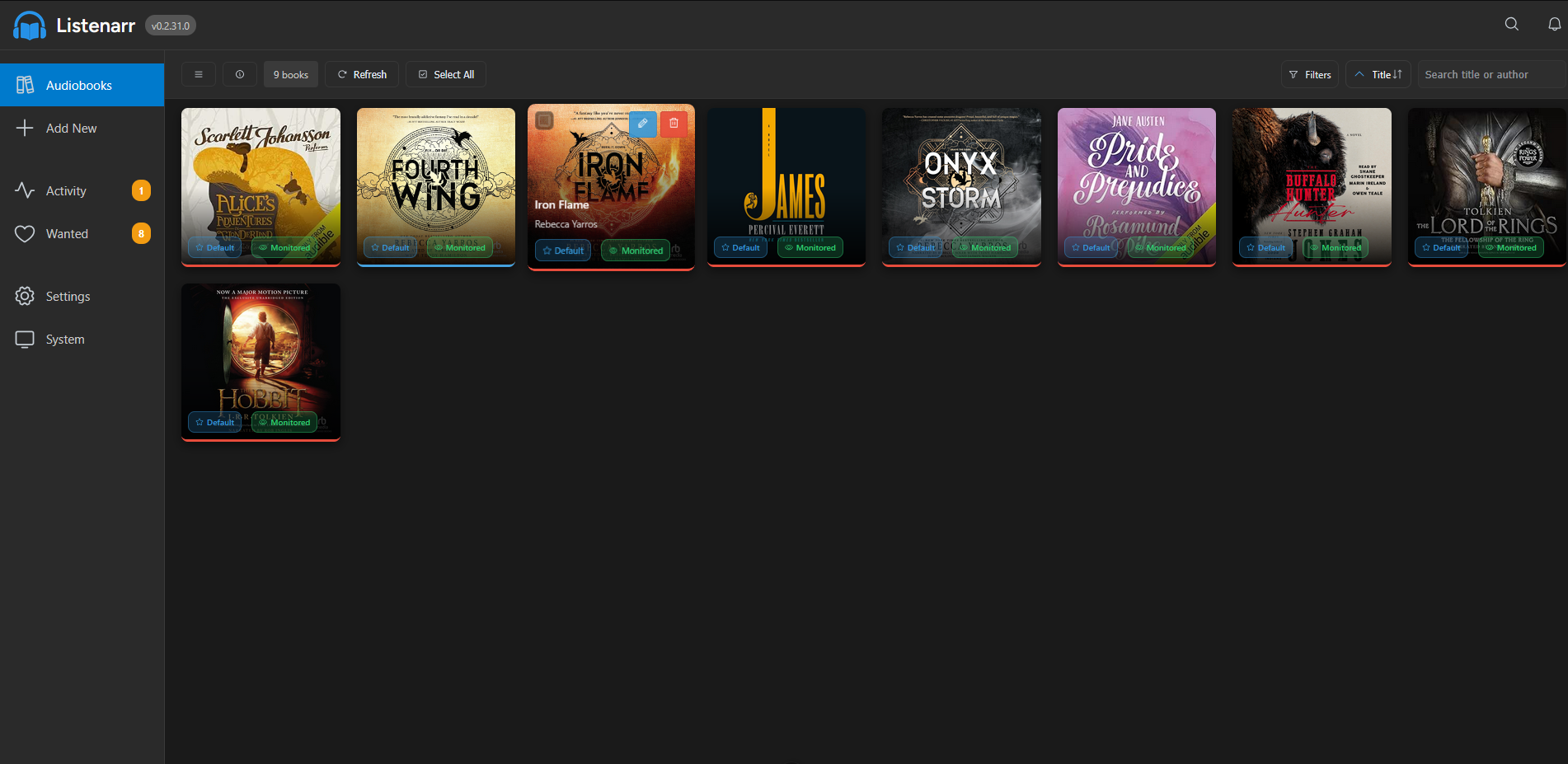Toggle Monitored on The Buffalo Hunter Hunter
This screenshot has width=1568, height=764.
[1336, 247]
